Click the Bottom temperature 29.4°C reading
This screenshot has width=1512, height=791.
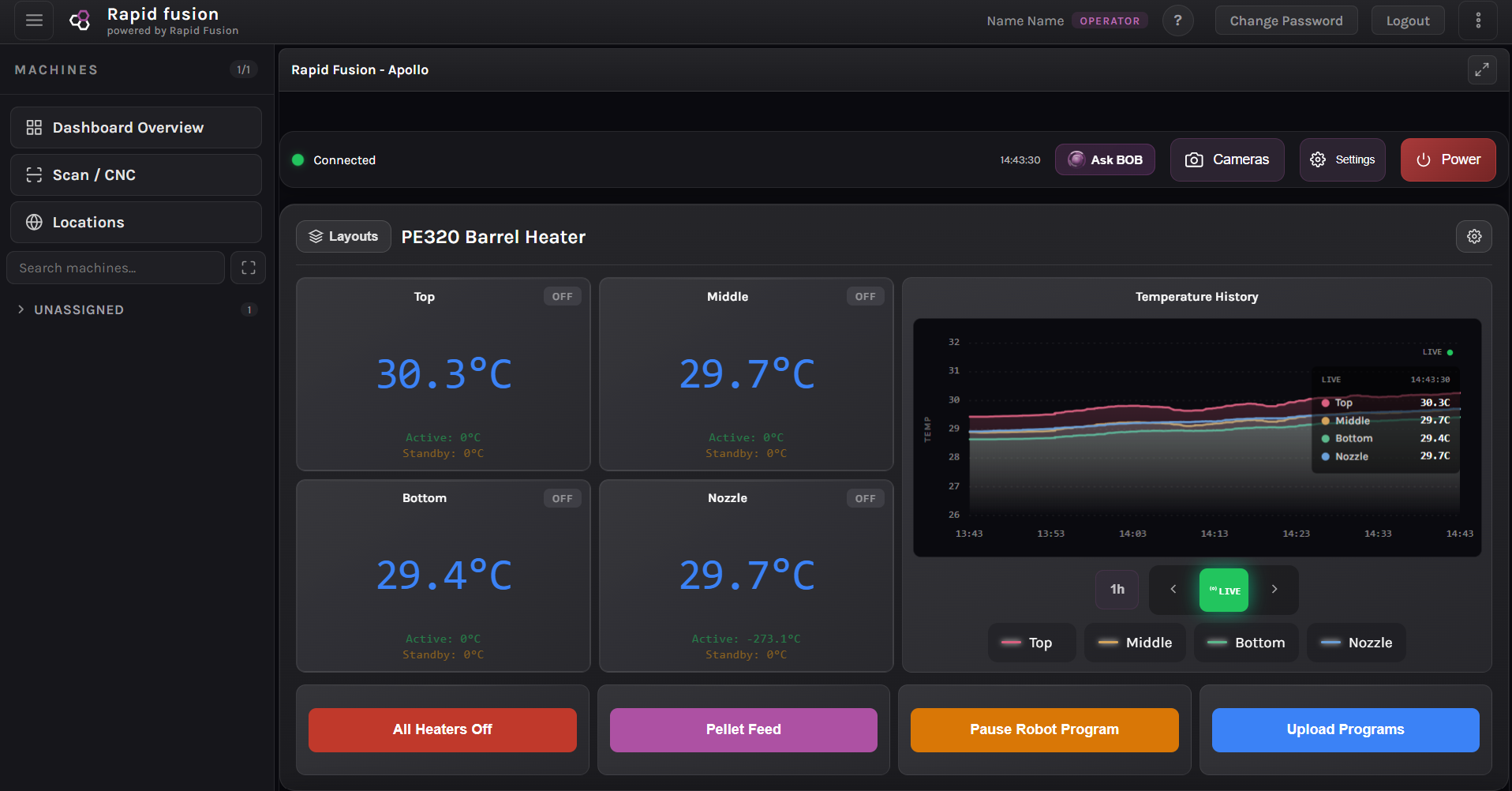(x=443, y=575)
